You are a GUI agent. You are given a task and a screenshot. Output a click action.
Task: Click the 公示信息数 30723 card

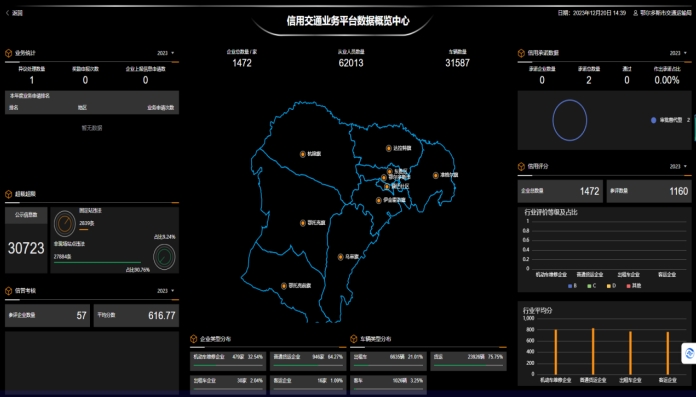click(x=26, y=240)
